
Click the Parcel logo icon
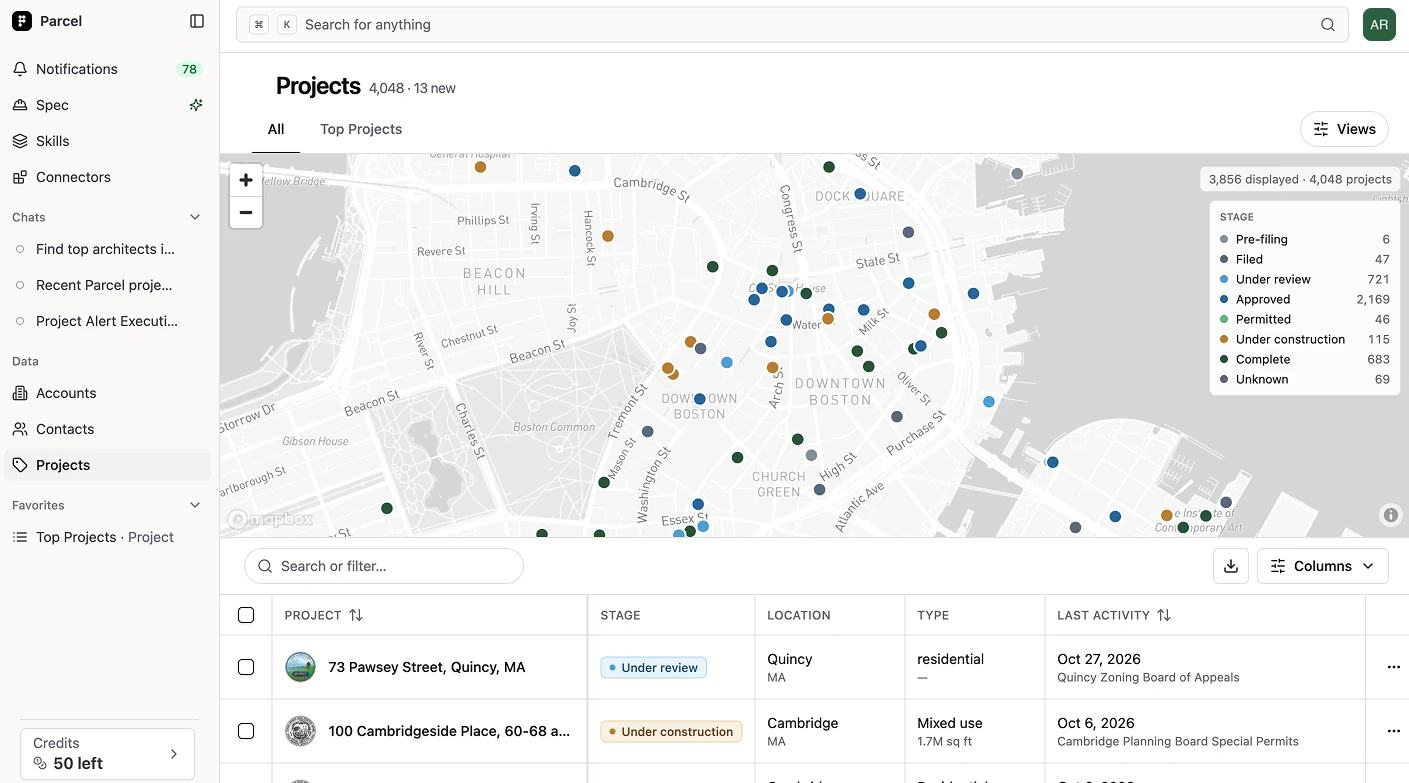(22, 21)
